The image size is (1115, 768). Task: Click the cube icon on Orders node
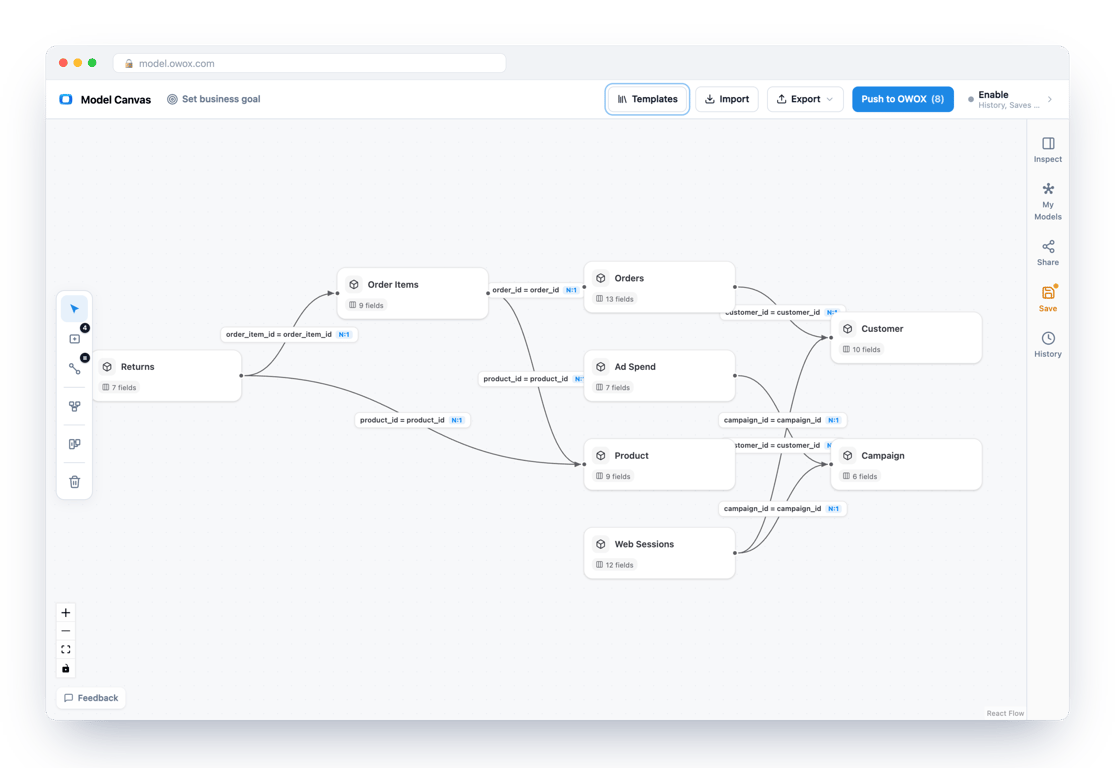601,278
